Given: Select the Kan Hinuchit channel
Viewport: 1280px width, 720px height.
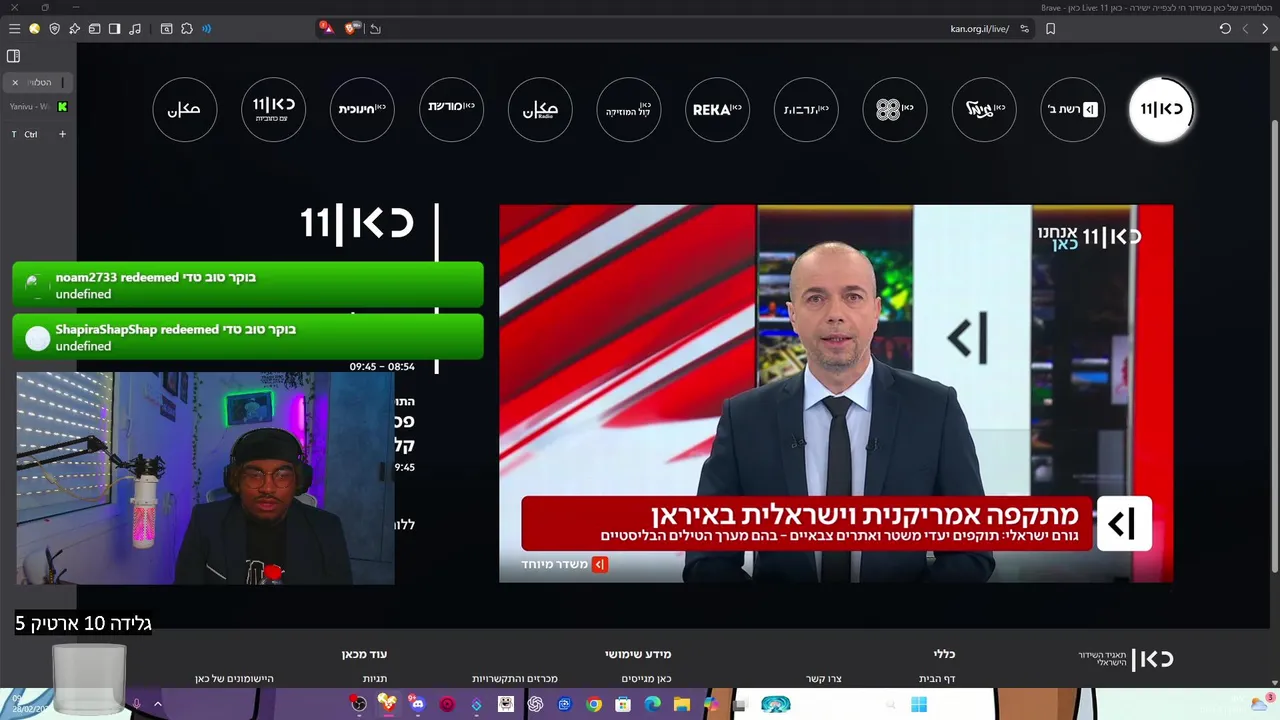Looking at the screenshot, I should tap(362, 109).
